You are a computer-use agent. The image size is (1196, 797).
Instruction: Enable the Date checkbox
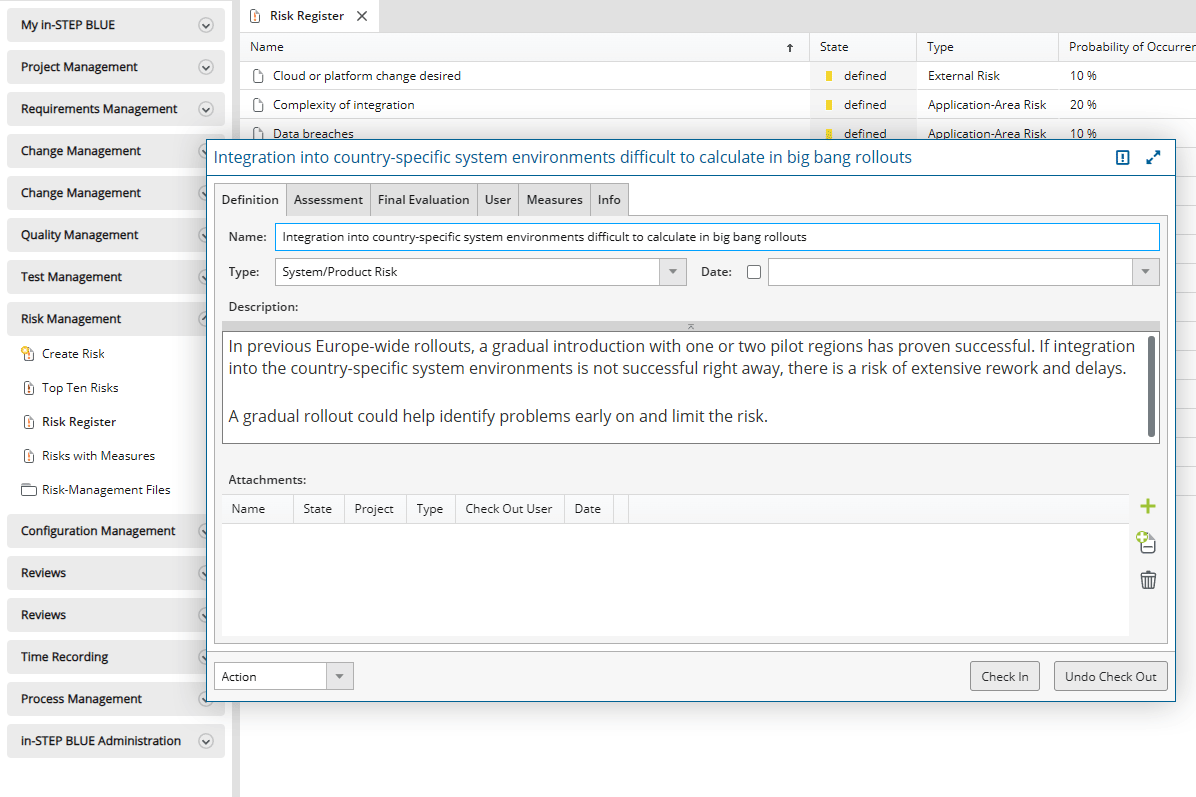pyautogui.click(x=754, y=272)
